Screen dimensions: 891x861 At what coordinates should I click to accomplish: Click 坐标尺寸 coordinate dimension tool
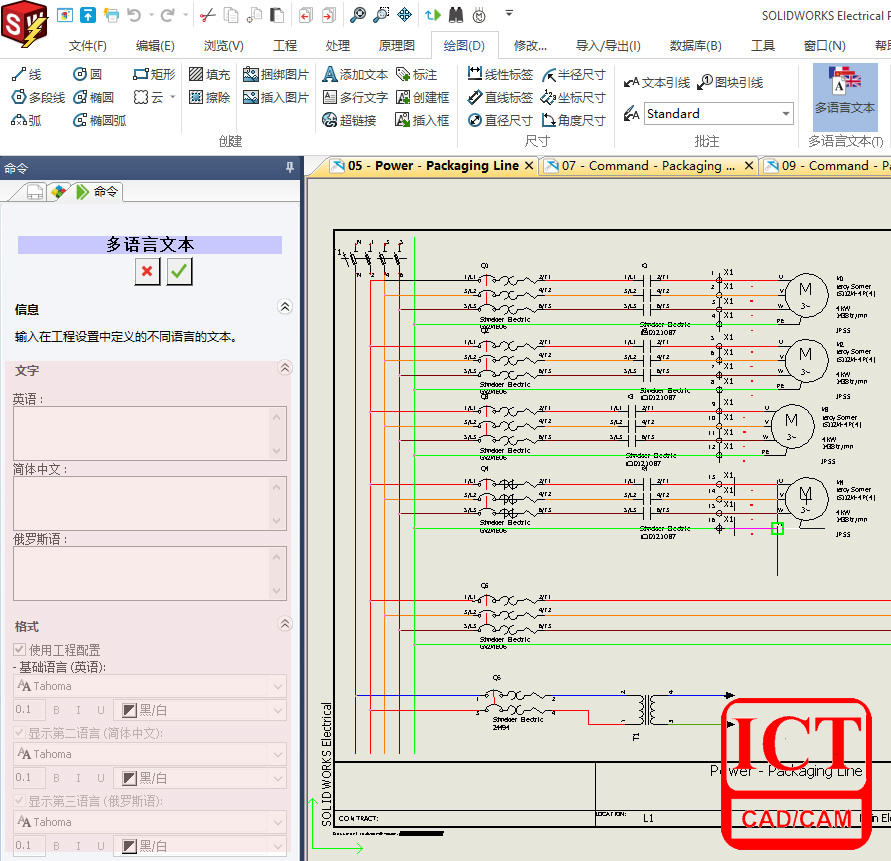(x=573, y=97)
